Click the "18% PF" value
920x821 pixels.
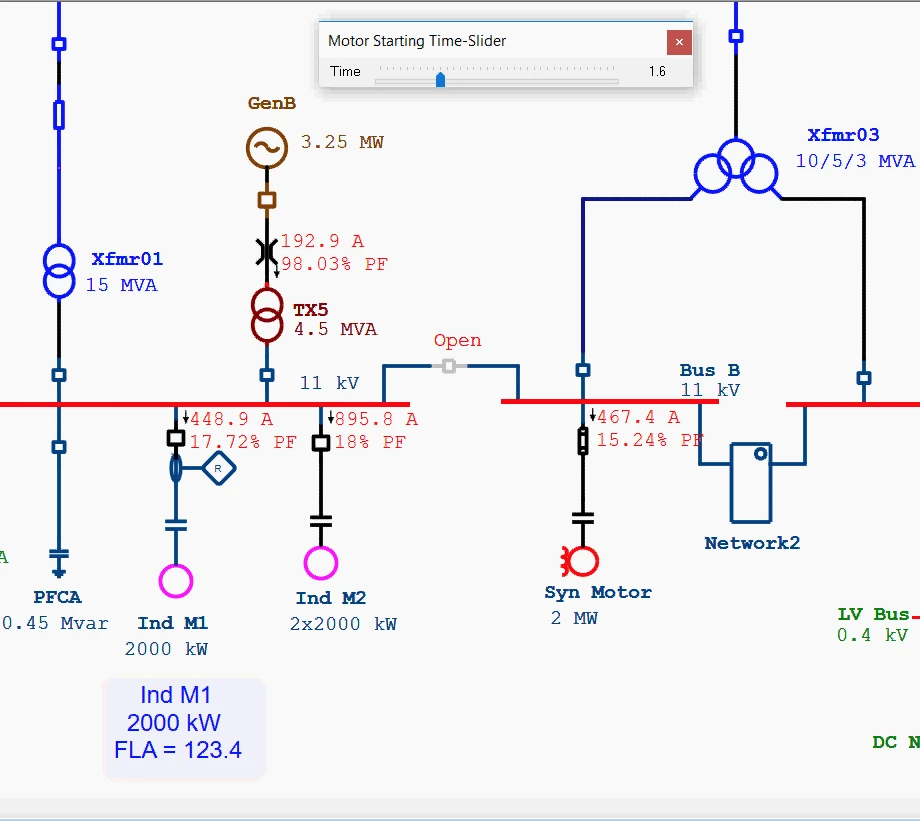370,442
